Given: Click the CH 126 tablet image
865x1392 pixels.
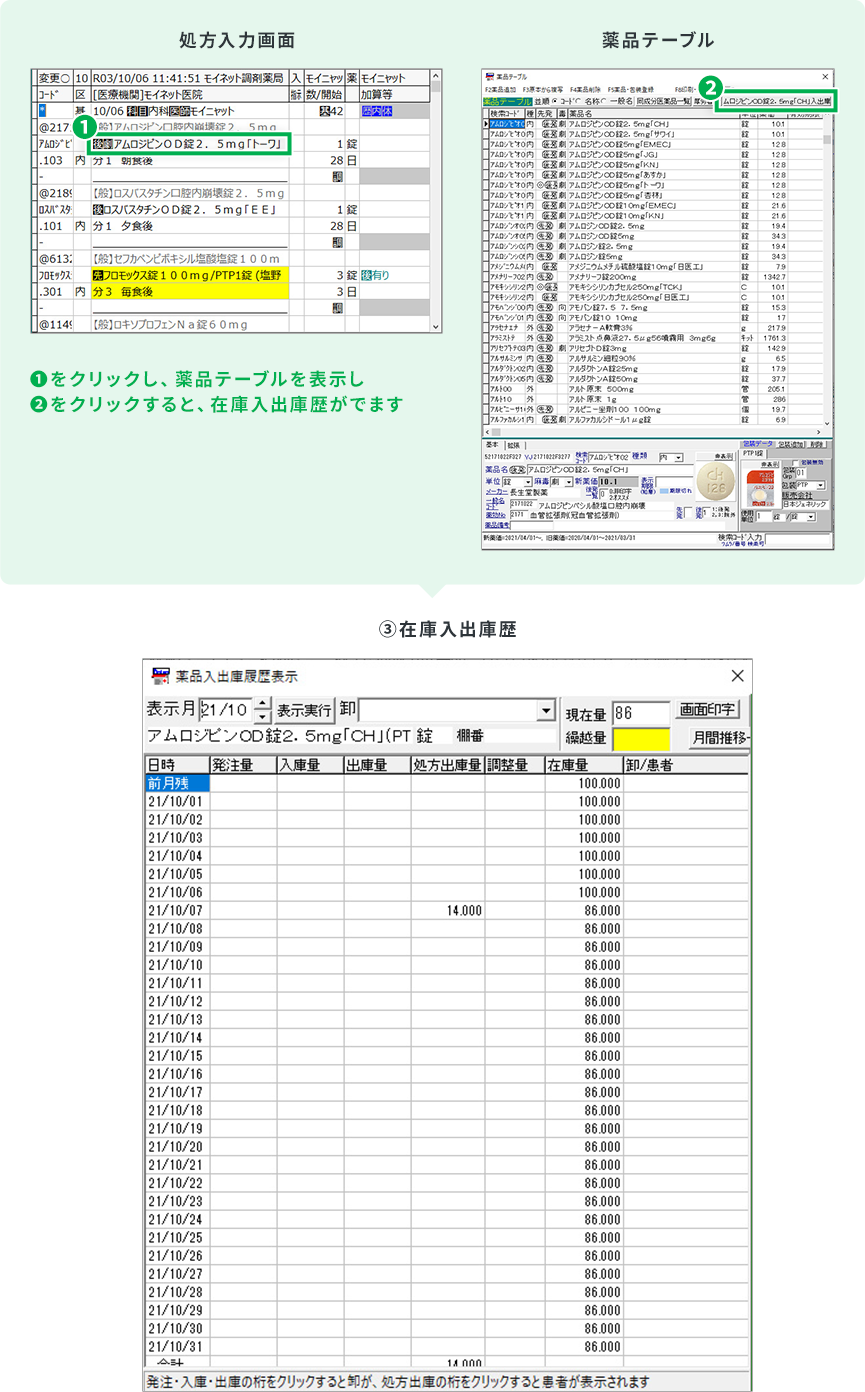Looking at the screenshot, I should 715,482.
